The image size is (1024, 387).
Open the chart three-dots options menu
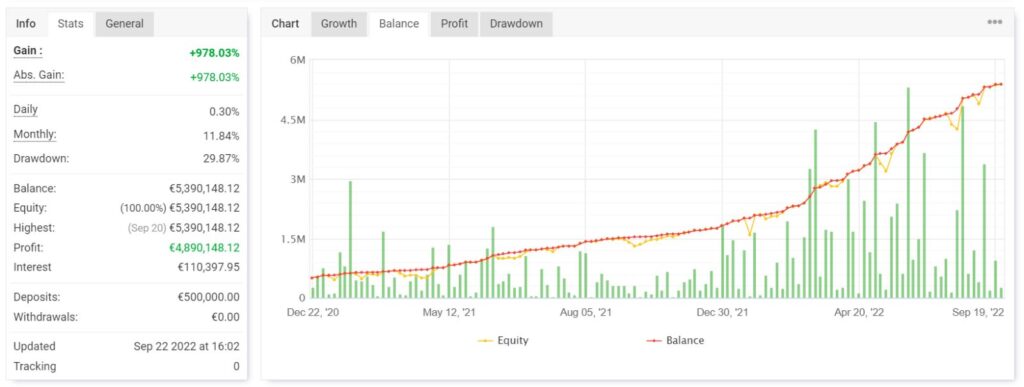click(994, 23)
